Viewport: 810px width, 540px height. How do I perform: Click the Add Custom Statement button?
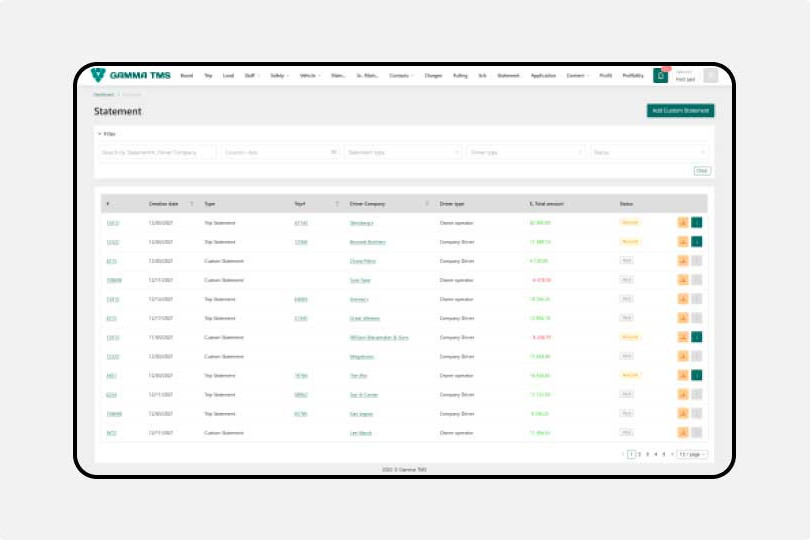pos(680,110)
